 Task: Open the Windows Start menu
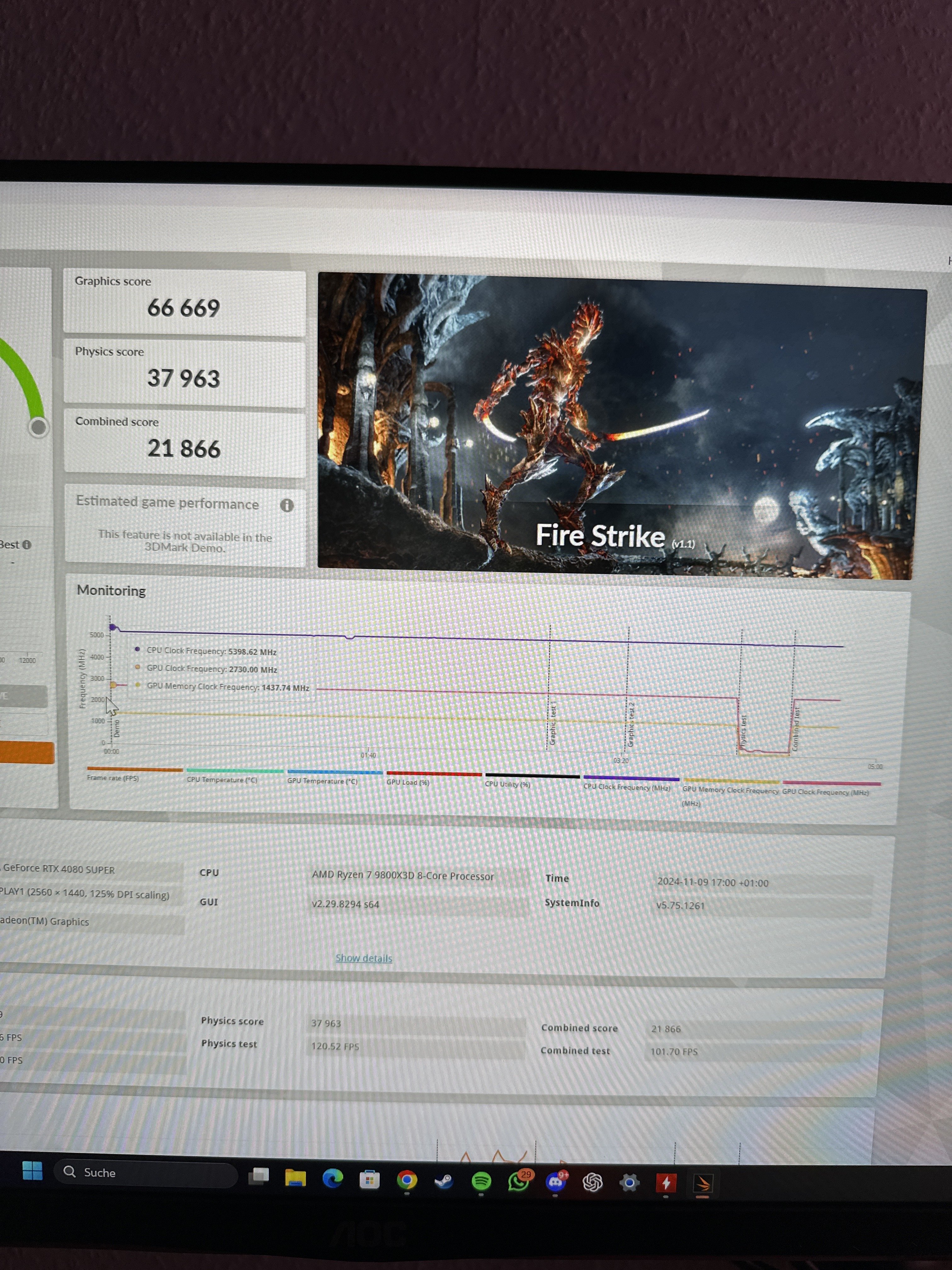[x=32, y=1171]
